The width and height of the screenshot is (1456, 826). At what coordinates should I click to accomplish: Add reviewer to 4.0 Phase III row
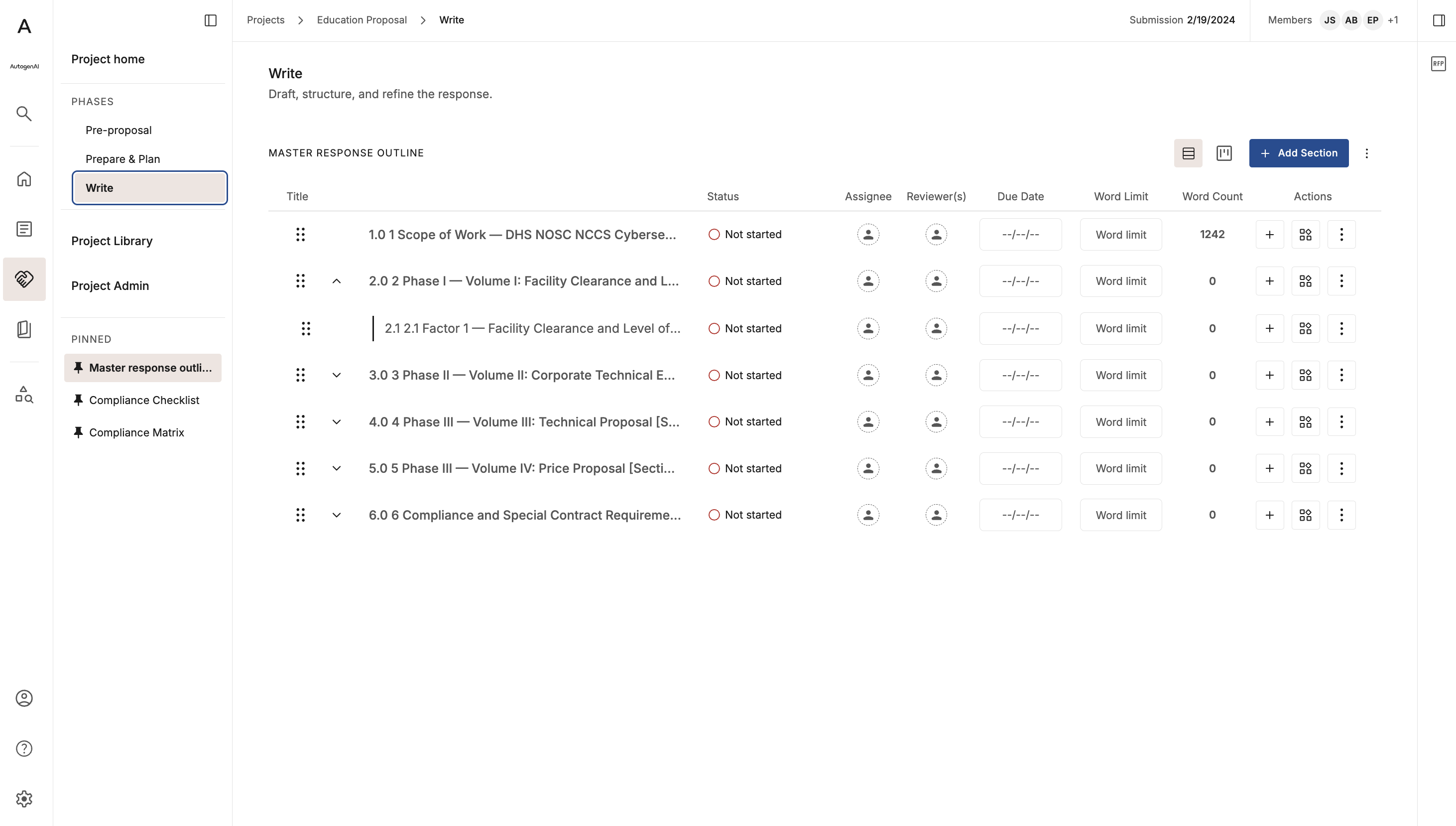click(x=936, y=422)
